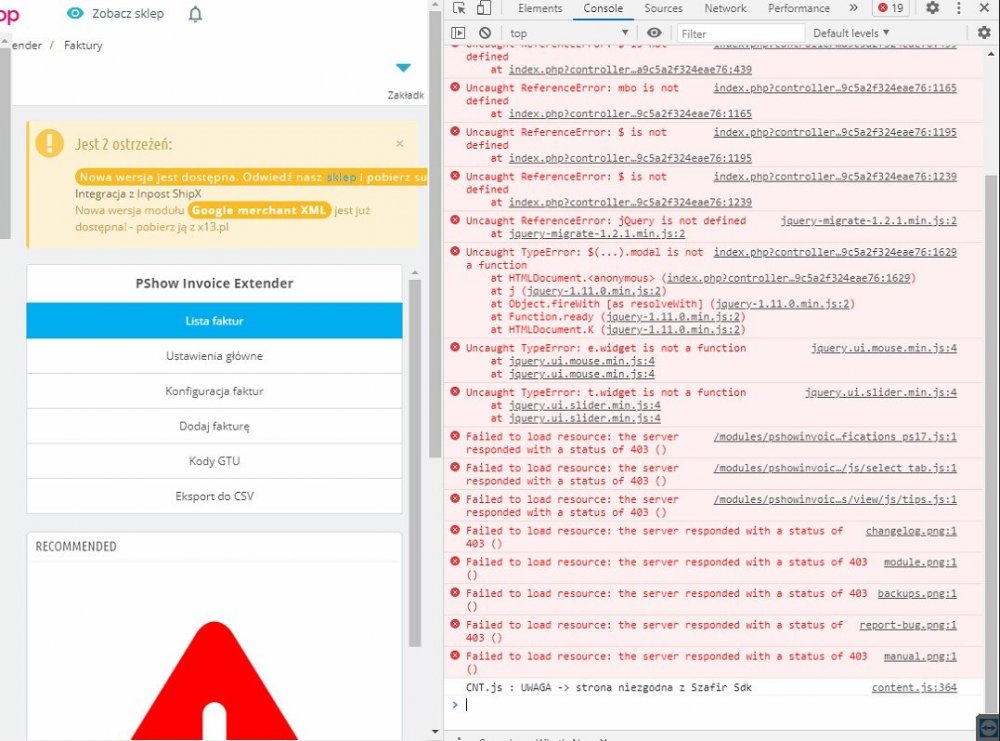Open manual.png:1 resource link
1000x741 pixels.
920,656
